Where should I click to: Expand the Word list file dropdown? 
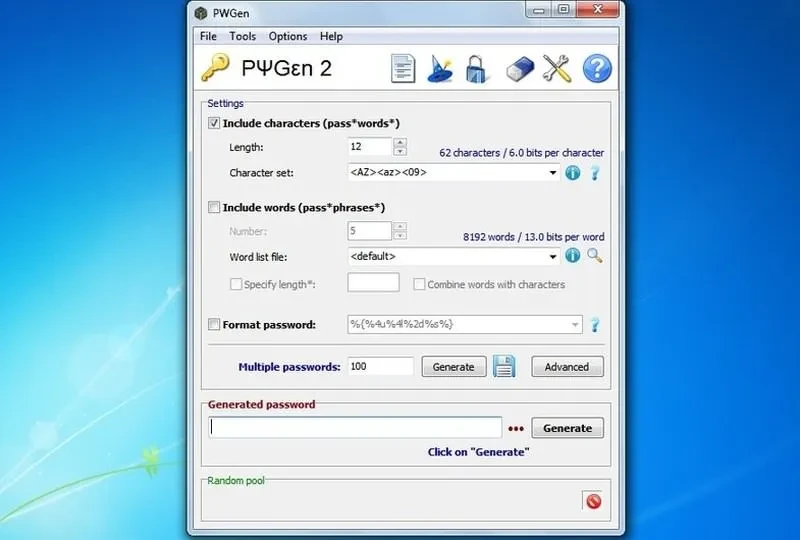553,256
